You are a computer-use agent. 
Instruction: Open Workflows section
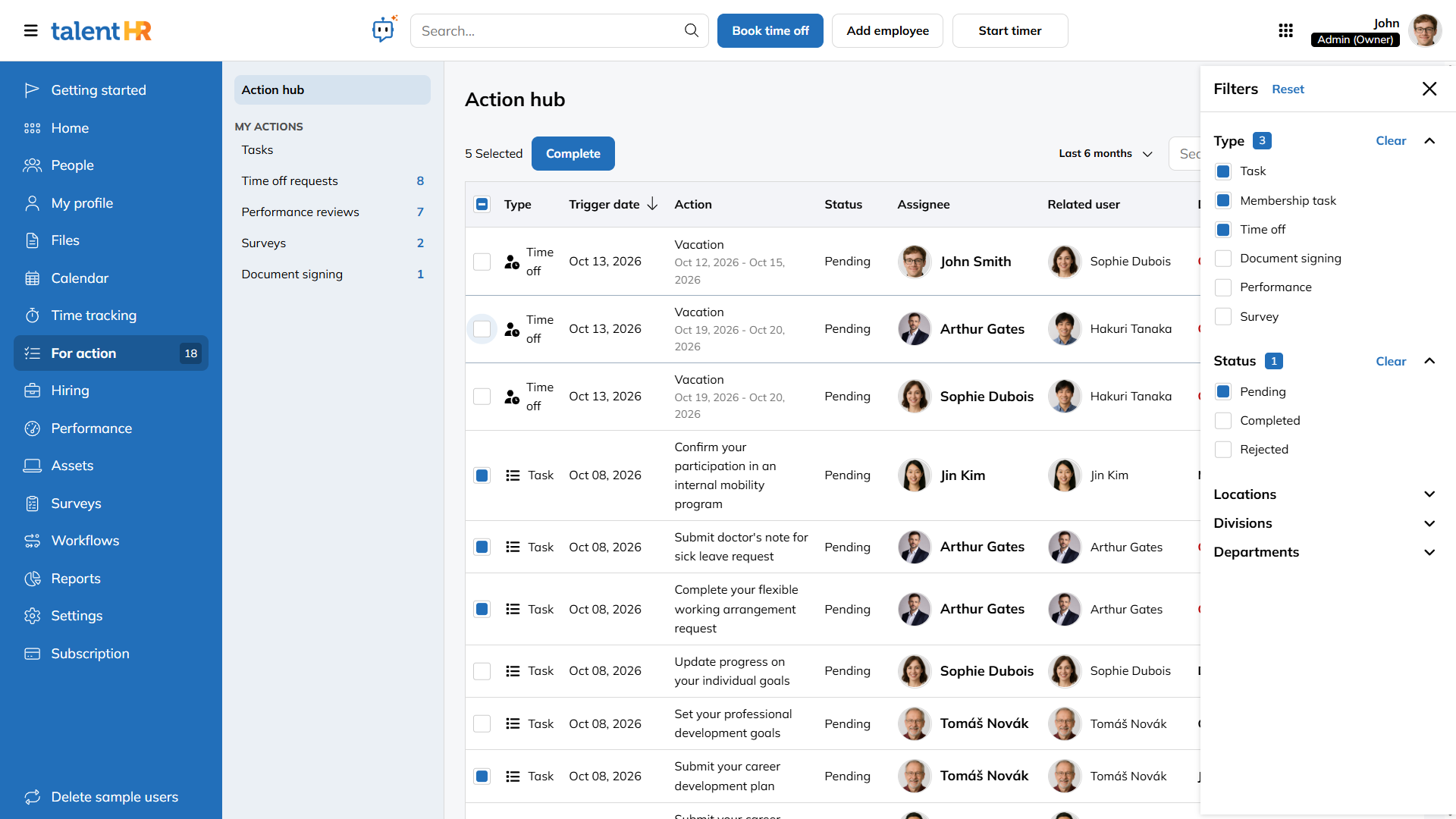(111, 541)
